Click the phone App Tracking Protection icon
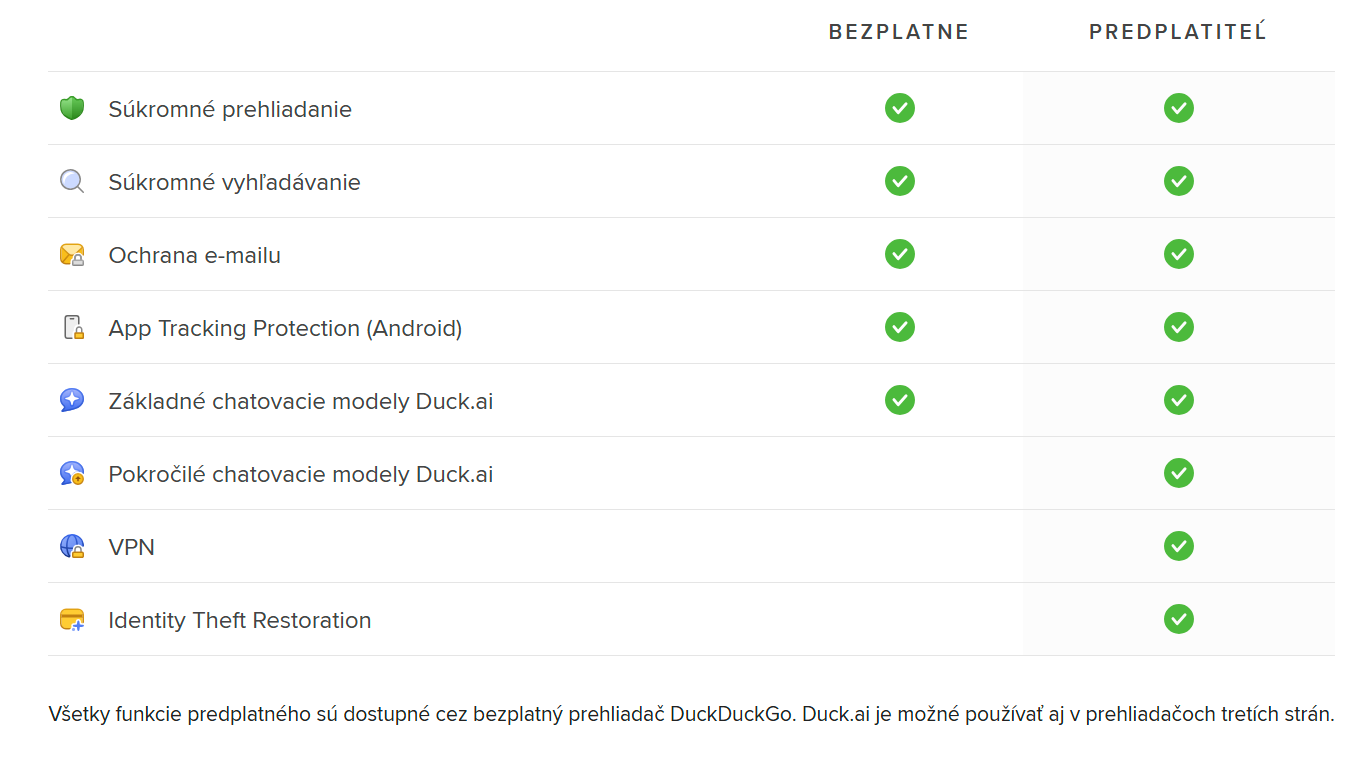This screenshot has height=777, width=1369. point(72,327)
